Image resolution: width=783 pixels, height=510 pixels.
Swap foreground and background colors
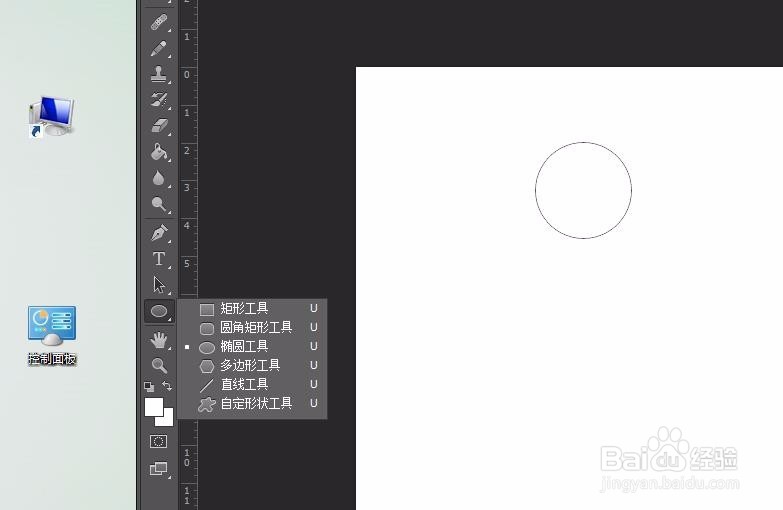[x=167, y=386]
